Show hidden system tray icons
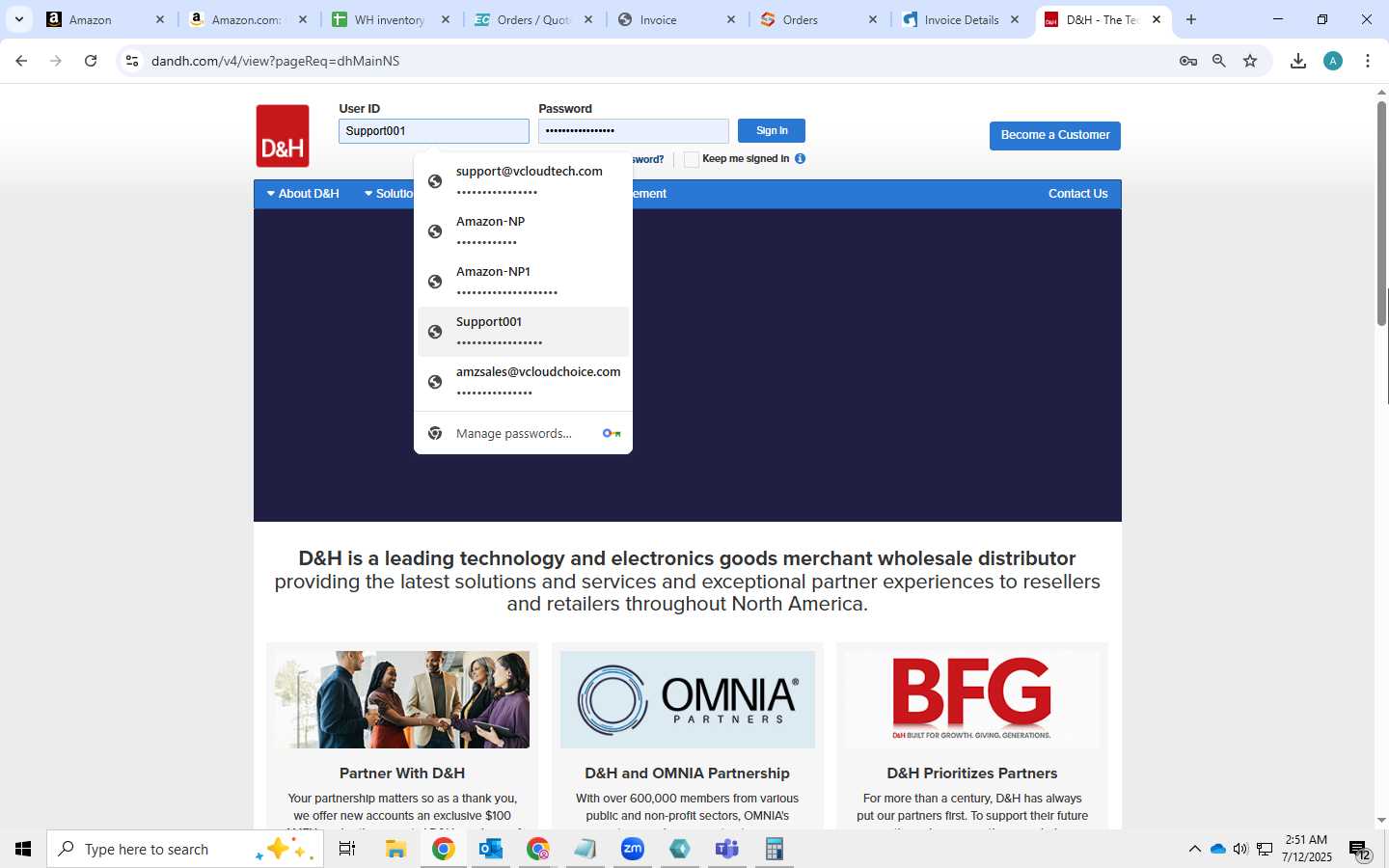The image size is (1389, 868). point(1194,849)
